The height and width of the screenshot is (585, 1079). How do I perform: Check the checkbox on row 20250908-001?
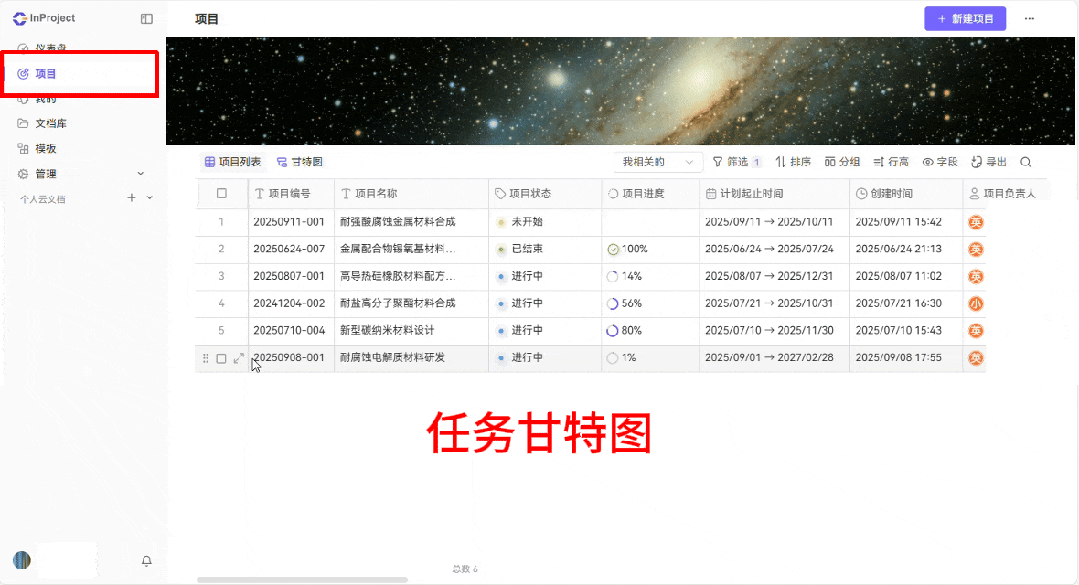click(x=222, y=357)
